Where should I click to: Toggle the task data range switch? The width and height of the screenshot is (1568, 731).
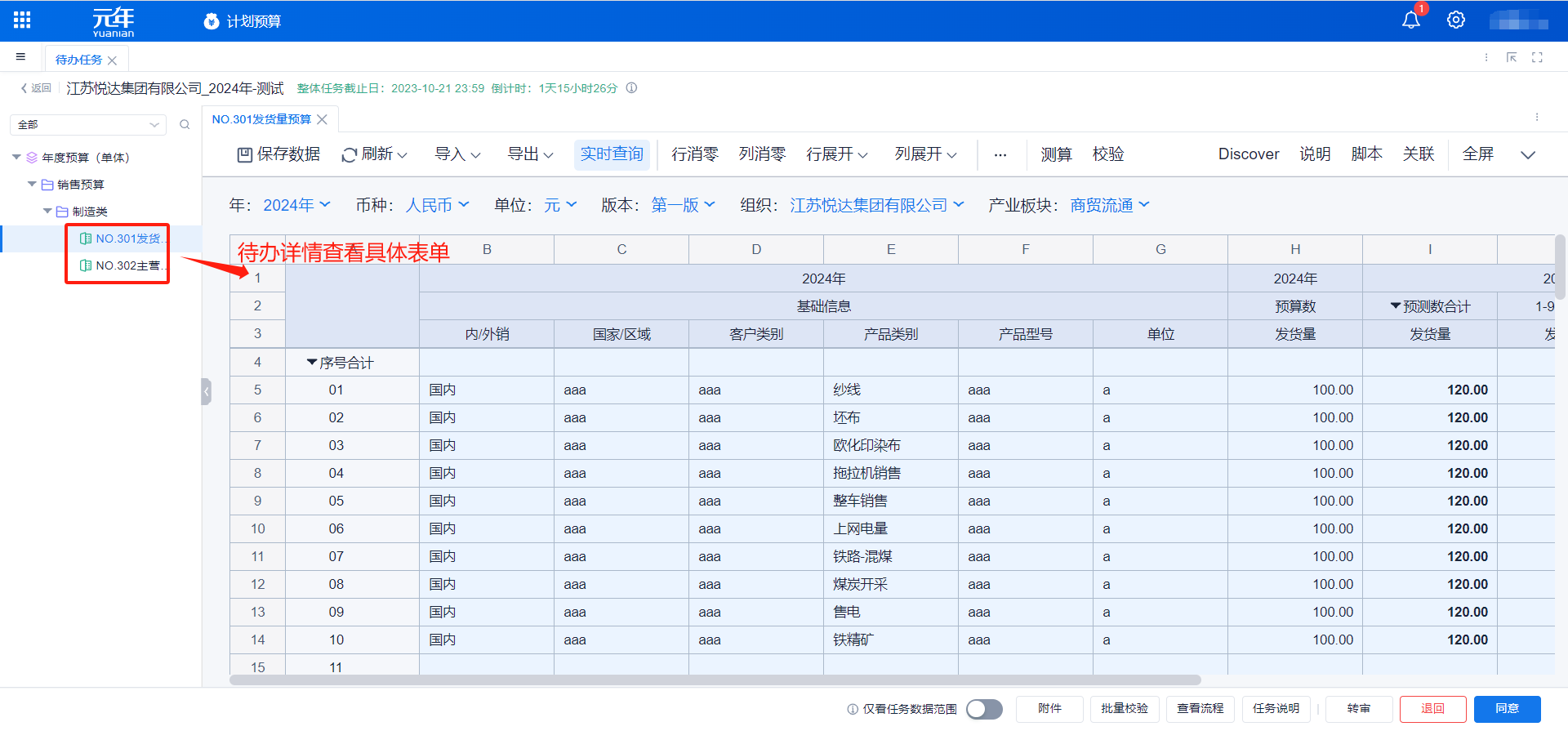coord(984,709)
